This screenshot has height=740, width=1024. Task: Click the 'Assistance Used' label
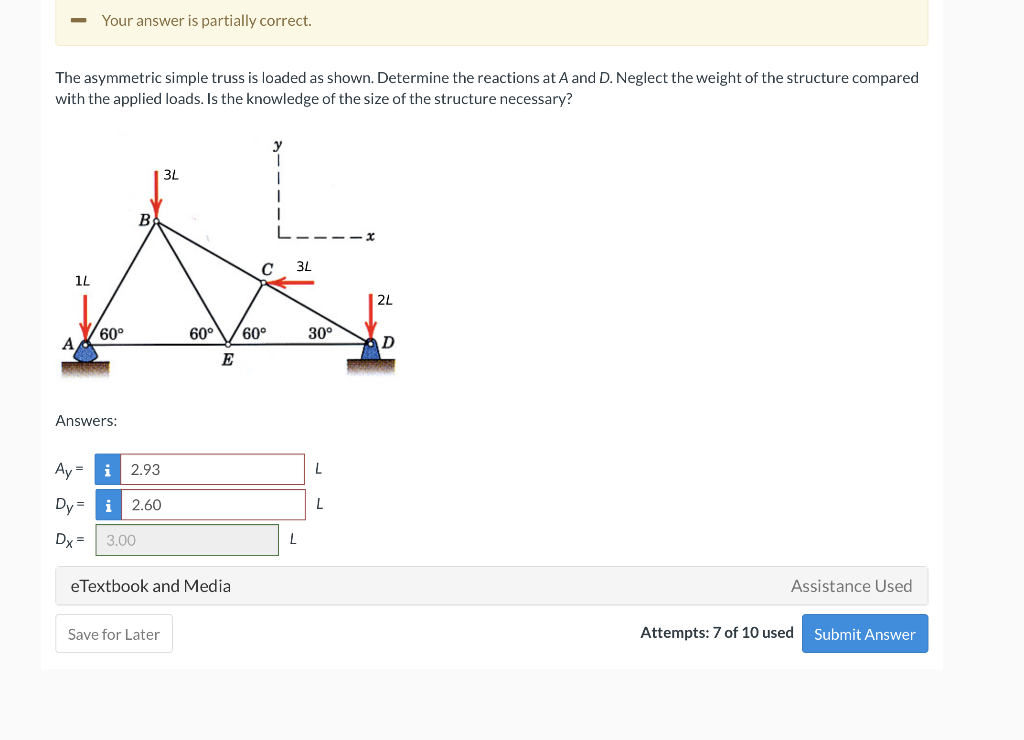click(851, 586)
